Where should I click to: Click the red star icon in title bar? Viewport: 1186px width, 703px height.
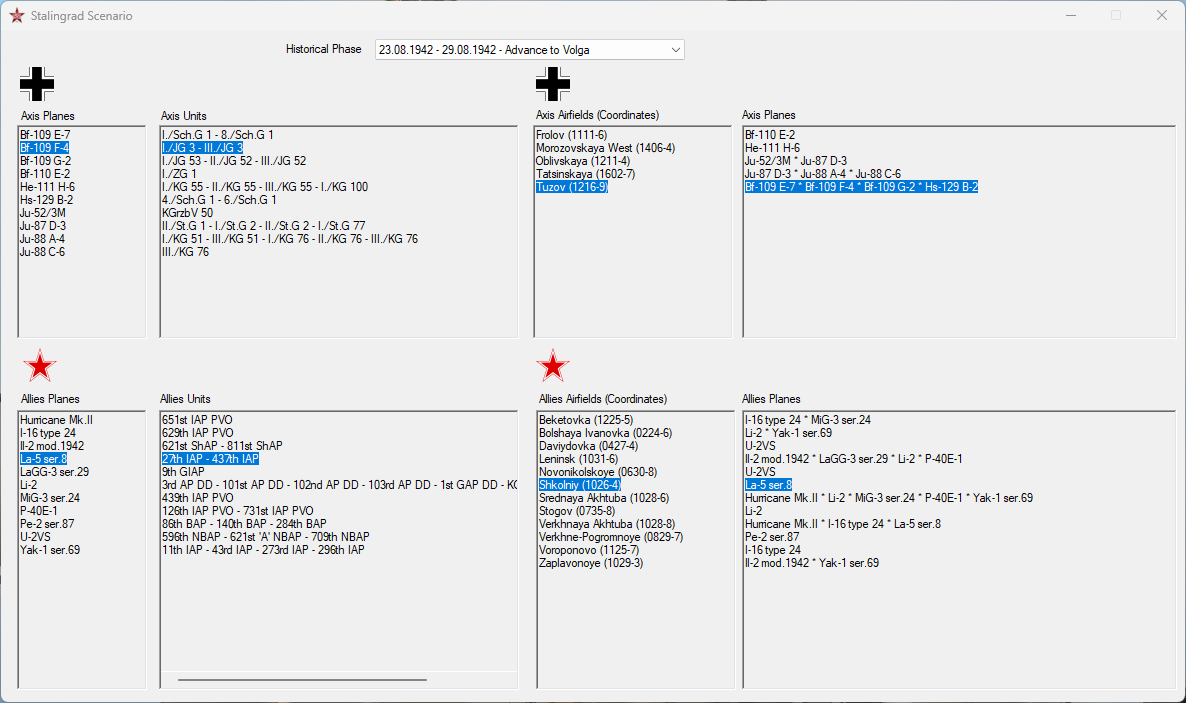(x=17, y=16)
